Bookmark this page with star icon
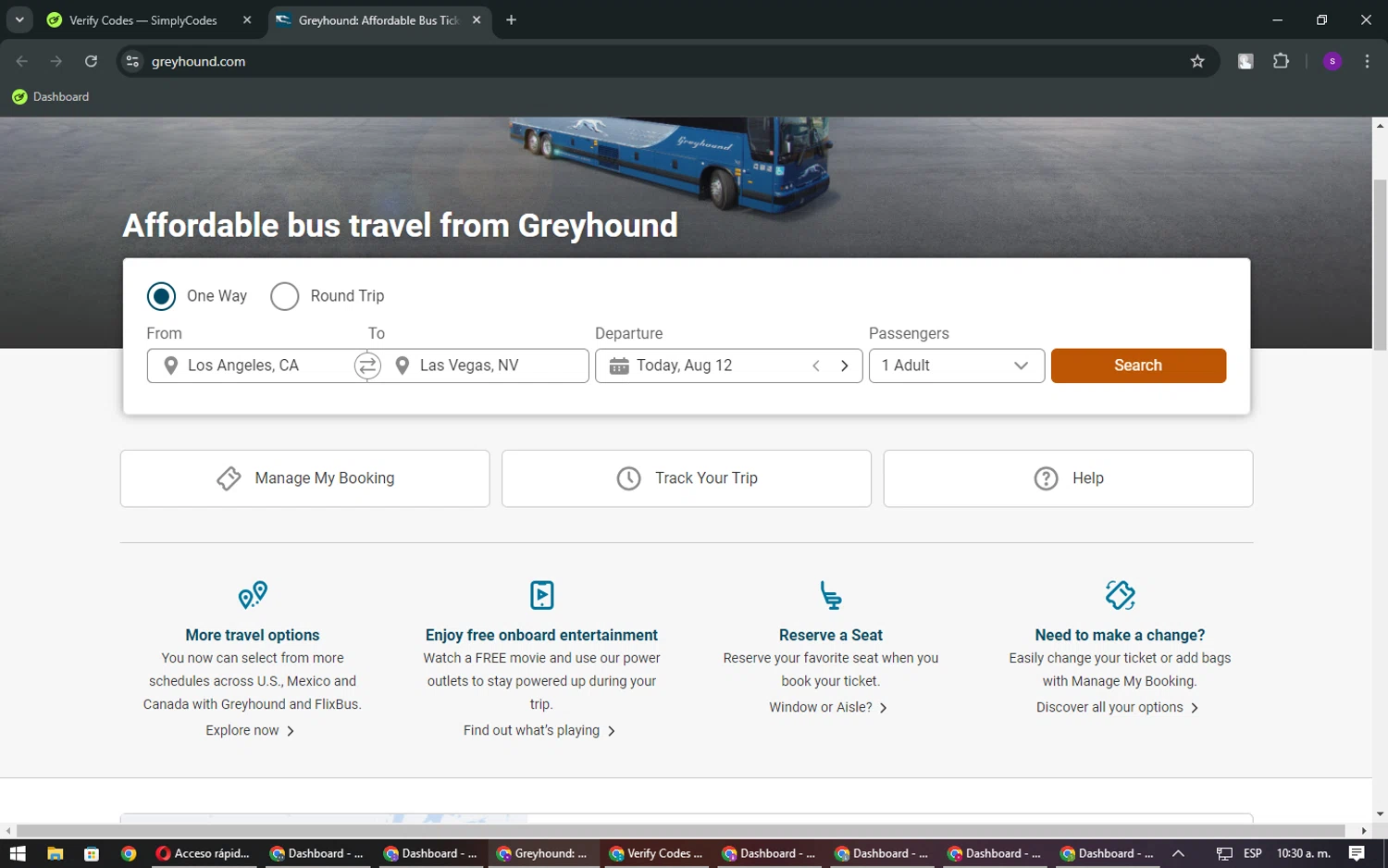The width and height of the screenshot is (1388, 868). click(1197, 61)
